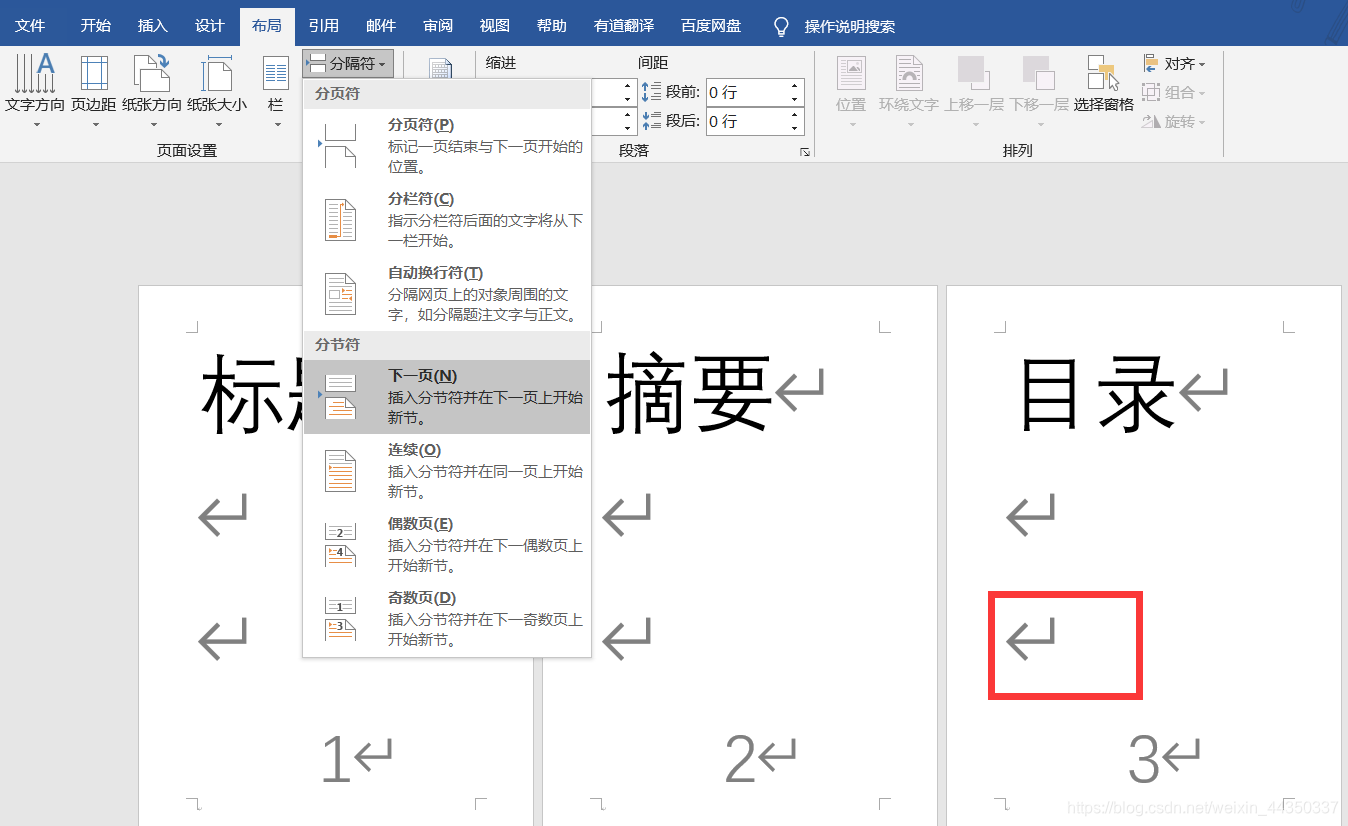Screen dimensions: 1348x826
Task: Click the 上移一层 bring forward button
Action: (x=974, y=92)
